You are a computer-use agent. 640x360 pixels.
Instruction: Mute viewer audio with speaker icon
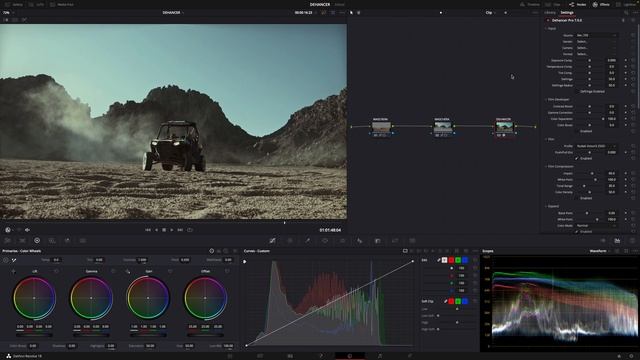point(27,230)
